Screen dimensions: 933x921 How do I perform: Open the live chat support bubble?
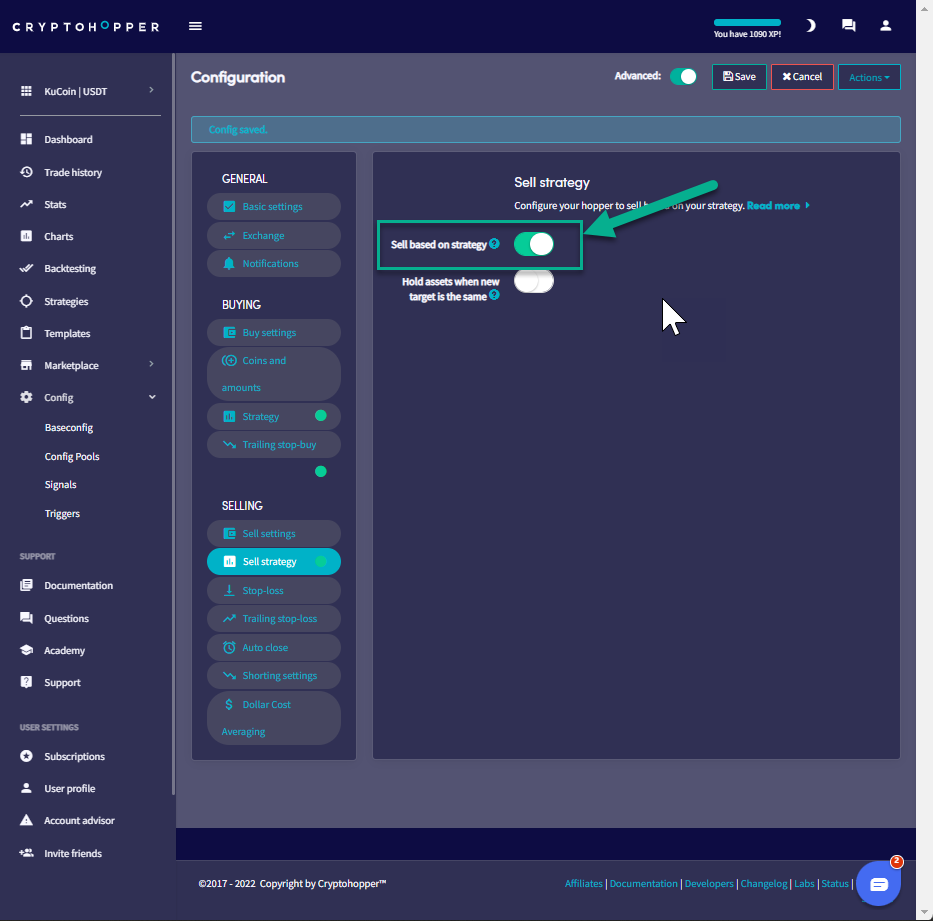[878, 884]
